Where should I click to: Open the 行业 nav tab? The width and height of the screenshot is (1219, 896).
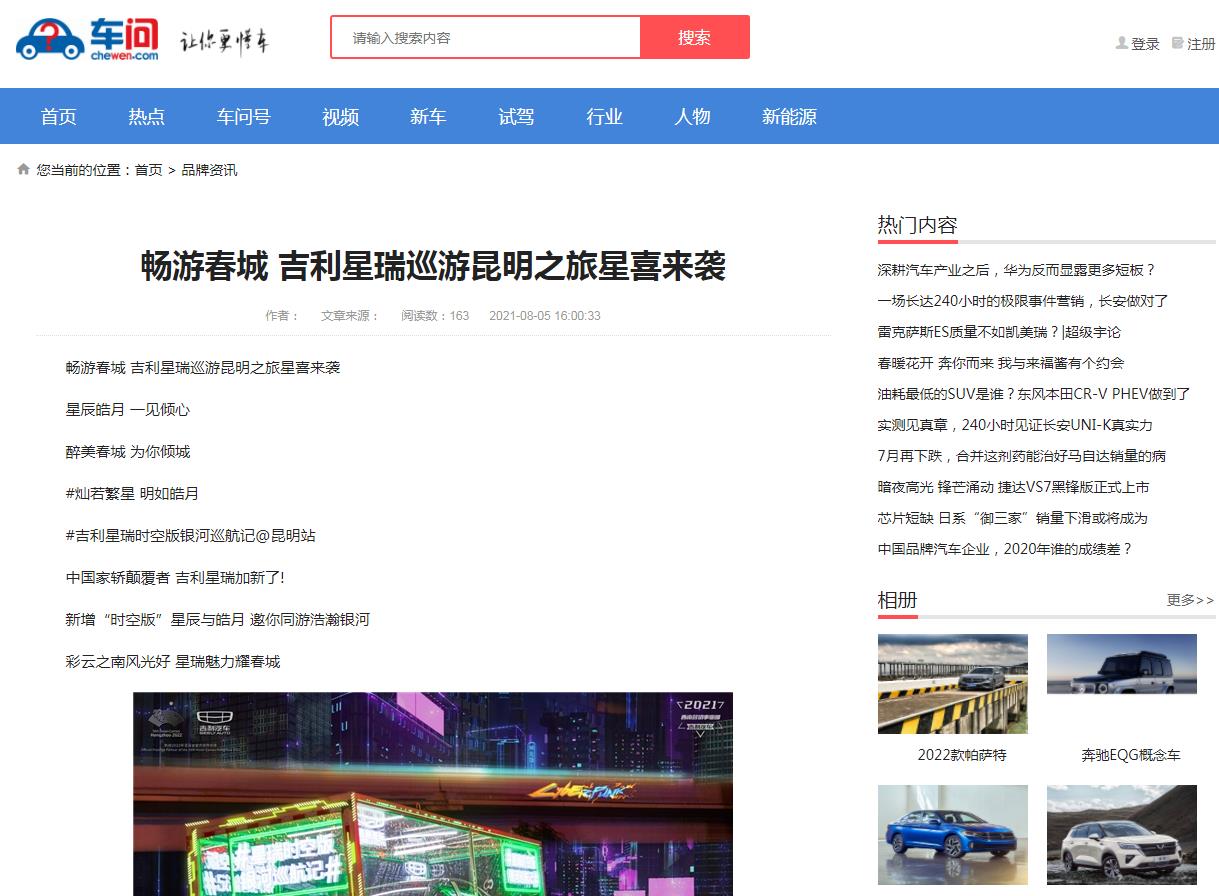604,117
